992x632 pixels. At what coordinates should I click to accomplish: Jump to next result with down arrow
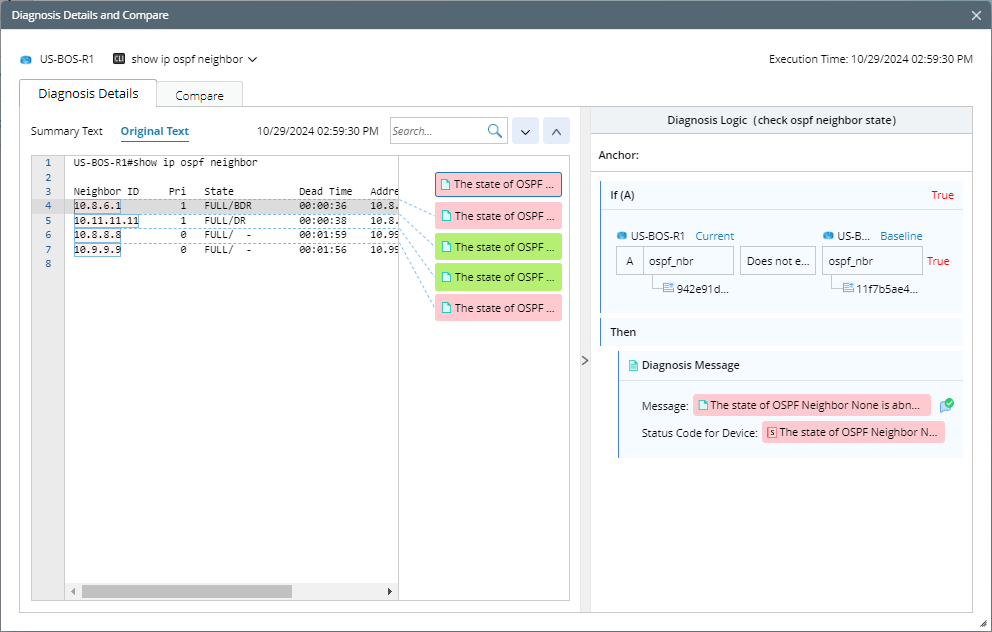click(525, 131)
